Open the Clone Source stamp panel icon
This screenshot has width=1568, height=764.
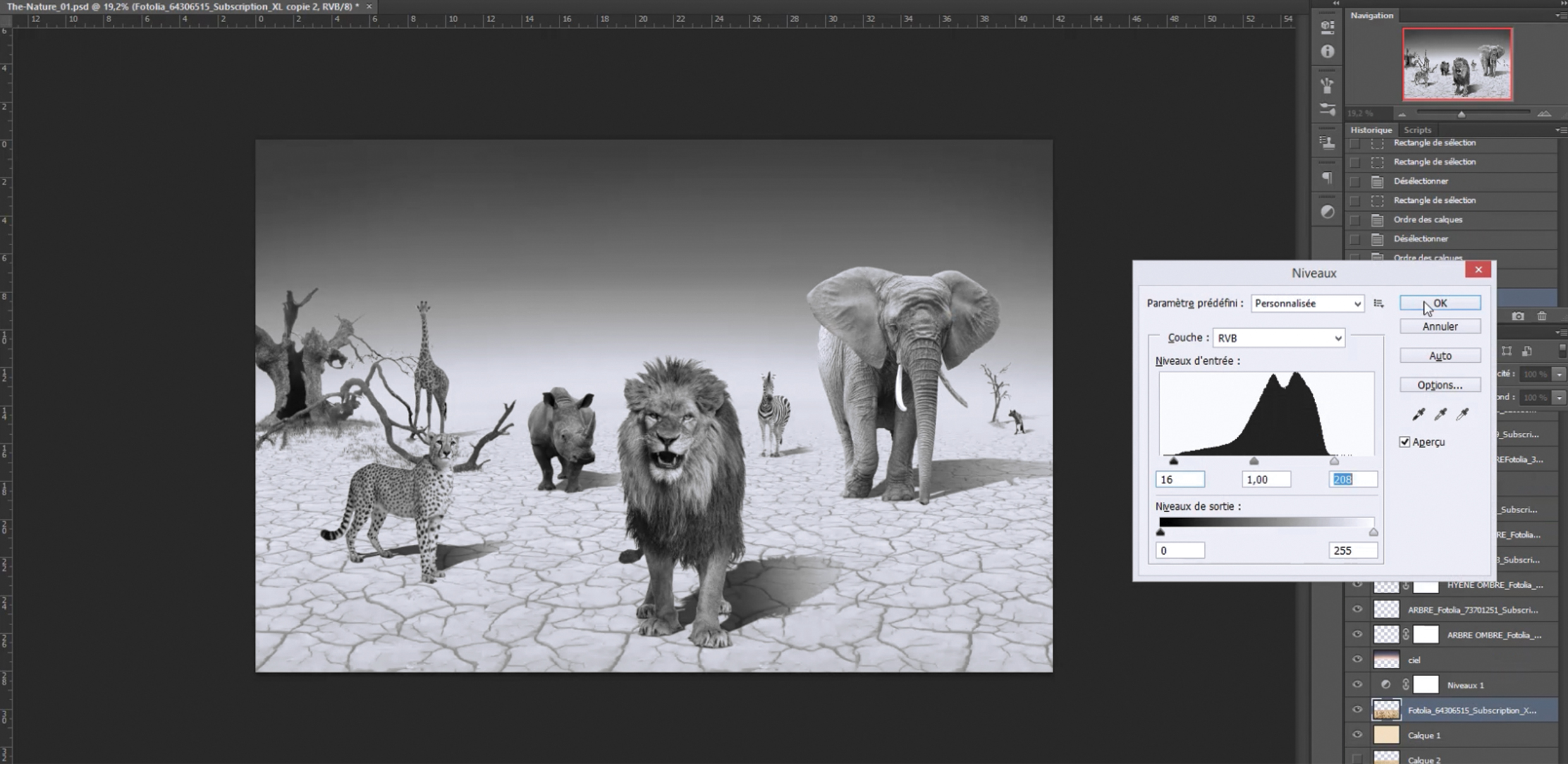pos(1327,143)
